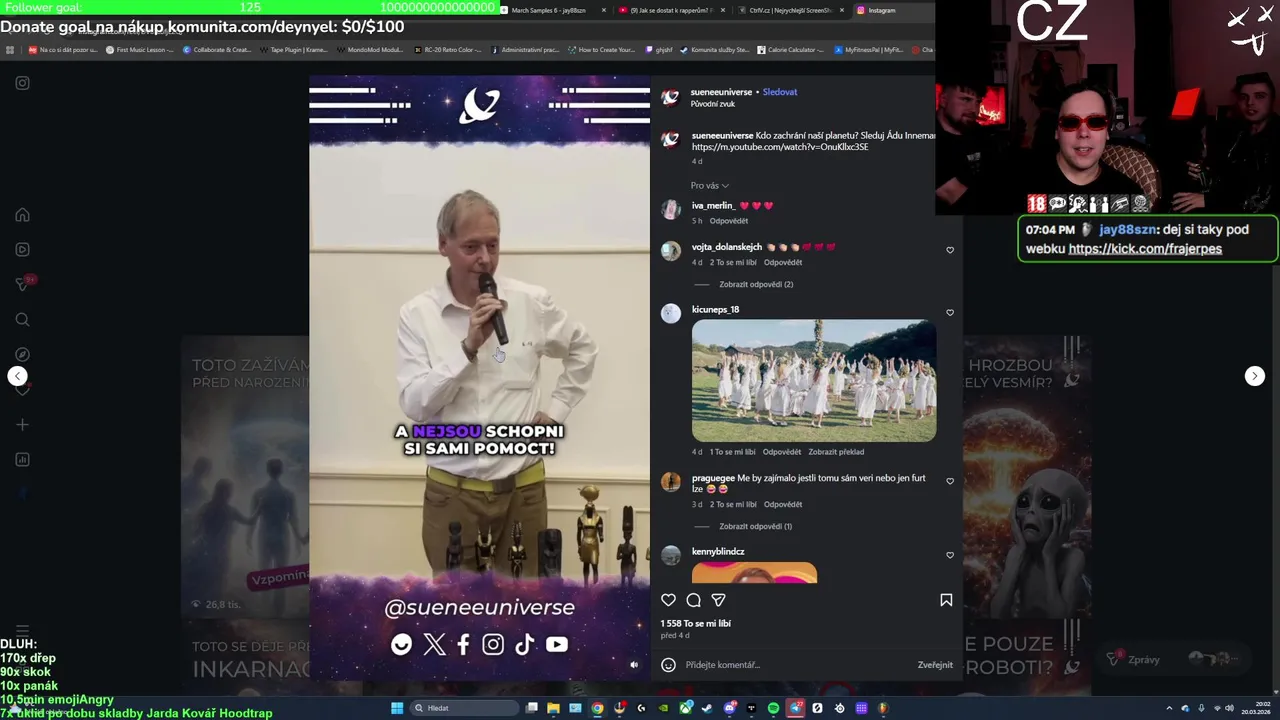Share the post with paper plane icon
The image size is (1280, 720).
(718, 600)
